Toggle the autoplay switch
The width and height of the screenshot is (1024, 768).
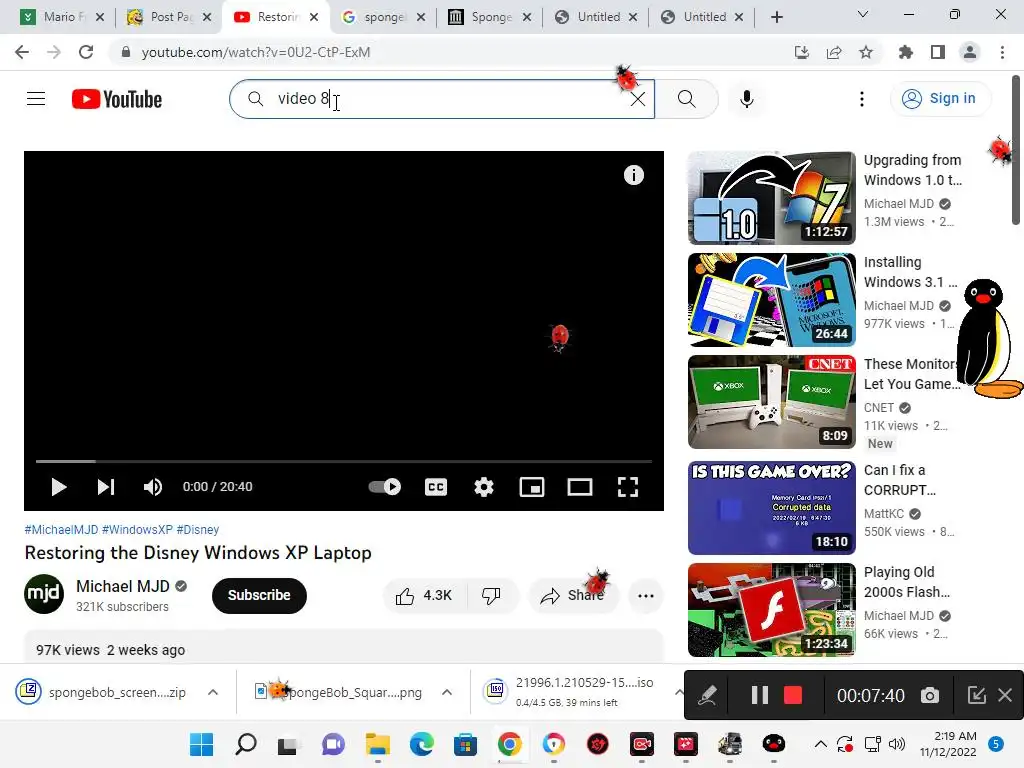385,487
